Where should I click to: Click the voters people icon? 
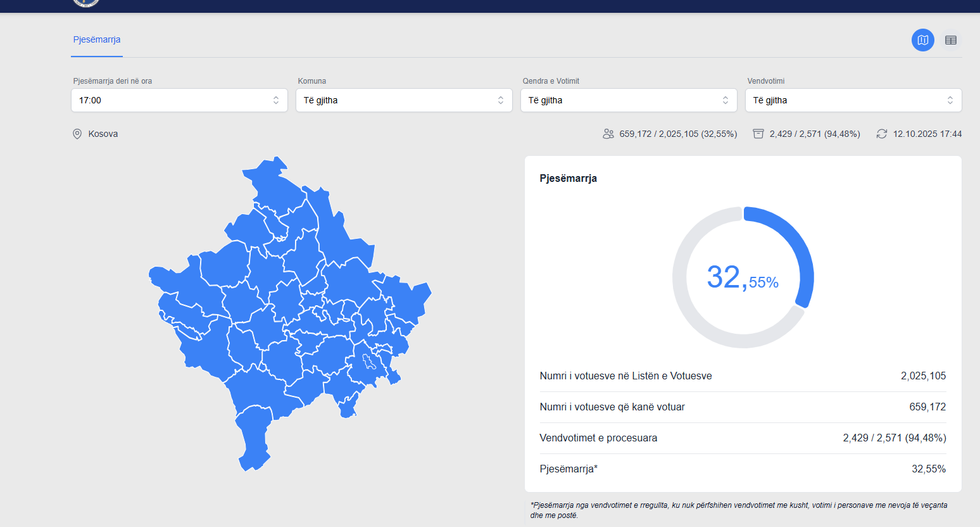(x=608, y=133)
